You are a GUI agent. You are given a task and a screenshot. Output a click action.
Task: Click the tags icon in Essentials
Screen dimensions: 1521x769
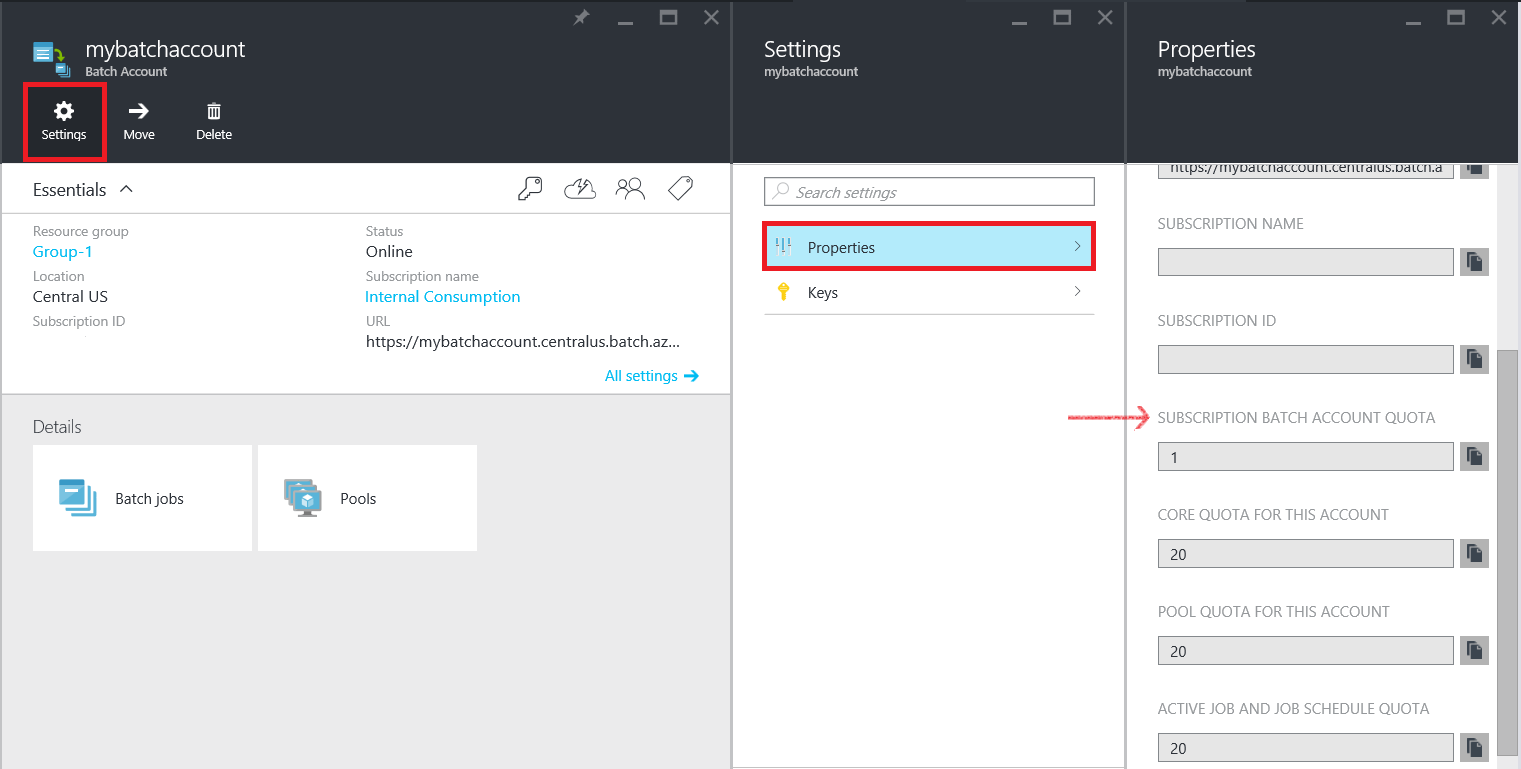click(681, 189)
